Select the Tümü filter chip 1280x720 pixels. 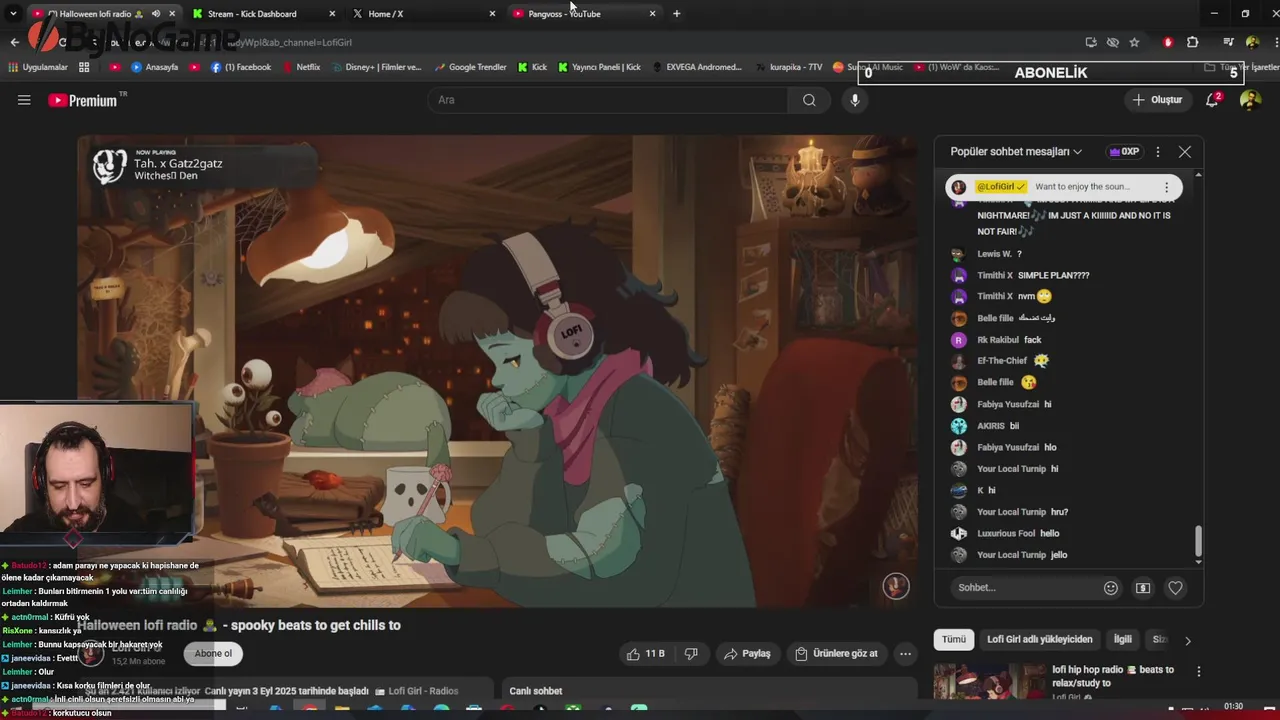coord(954,639)
